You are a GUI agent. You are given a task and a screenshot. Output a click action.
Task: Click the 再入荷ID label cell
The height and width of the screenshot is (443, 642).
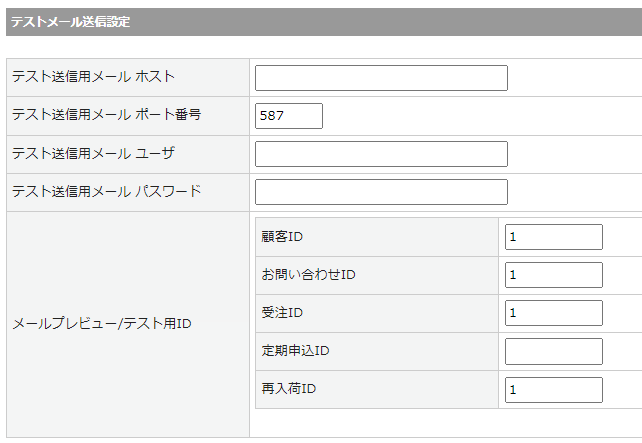[x=289, y=389]
